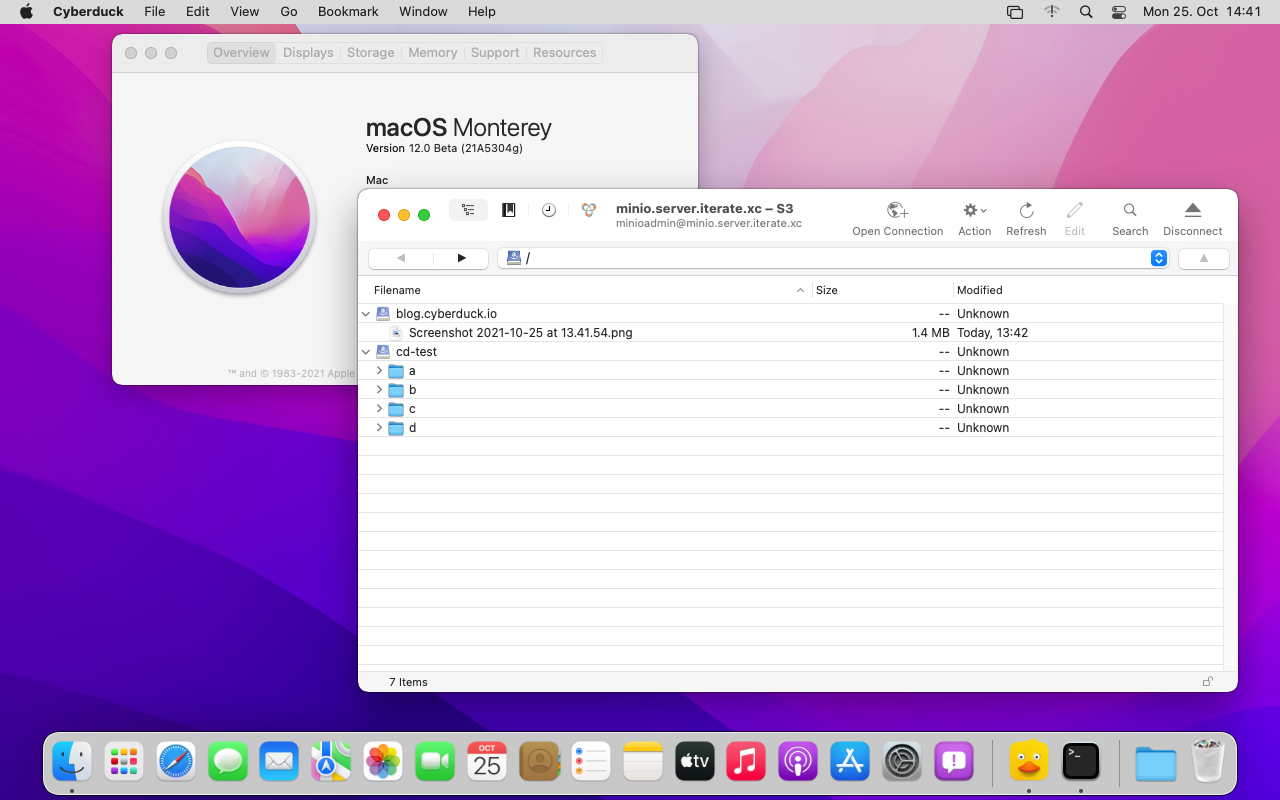Open Finder from the Dock
Viewport: 1280px width, 800px height.
(72, 762)
